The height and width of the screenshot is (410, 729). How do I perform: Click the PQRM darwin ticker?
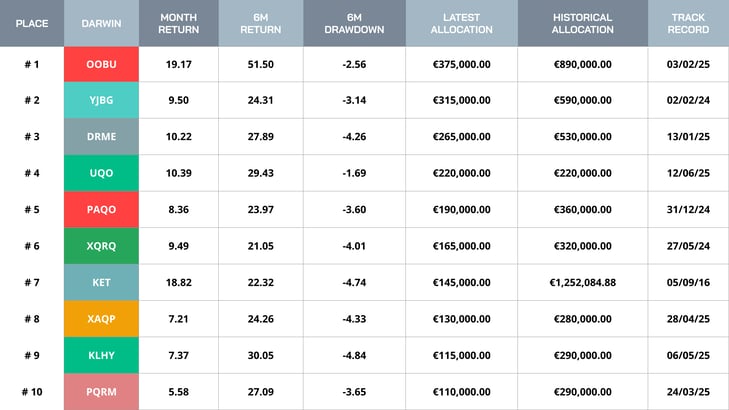(101, 392)
